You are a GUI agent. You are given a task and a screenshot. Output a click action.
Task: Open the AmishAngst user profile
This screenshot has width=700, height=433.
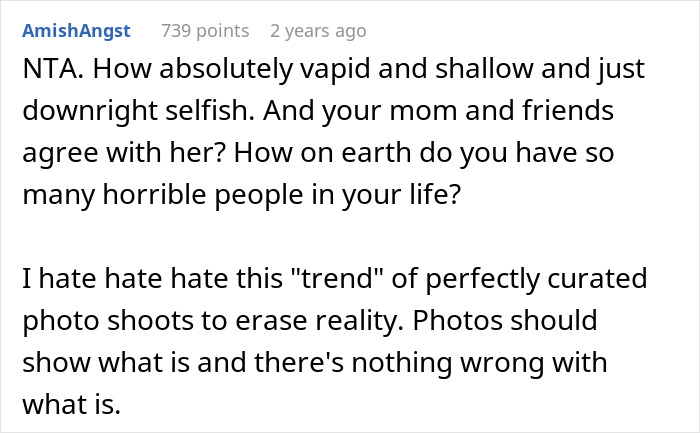click(x=76, y=31)
